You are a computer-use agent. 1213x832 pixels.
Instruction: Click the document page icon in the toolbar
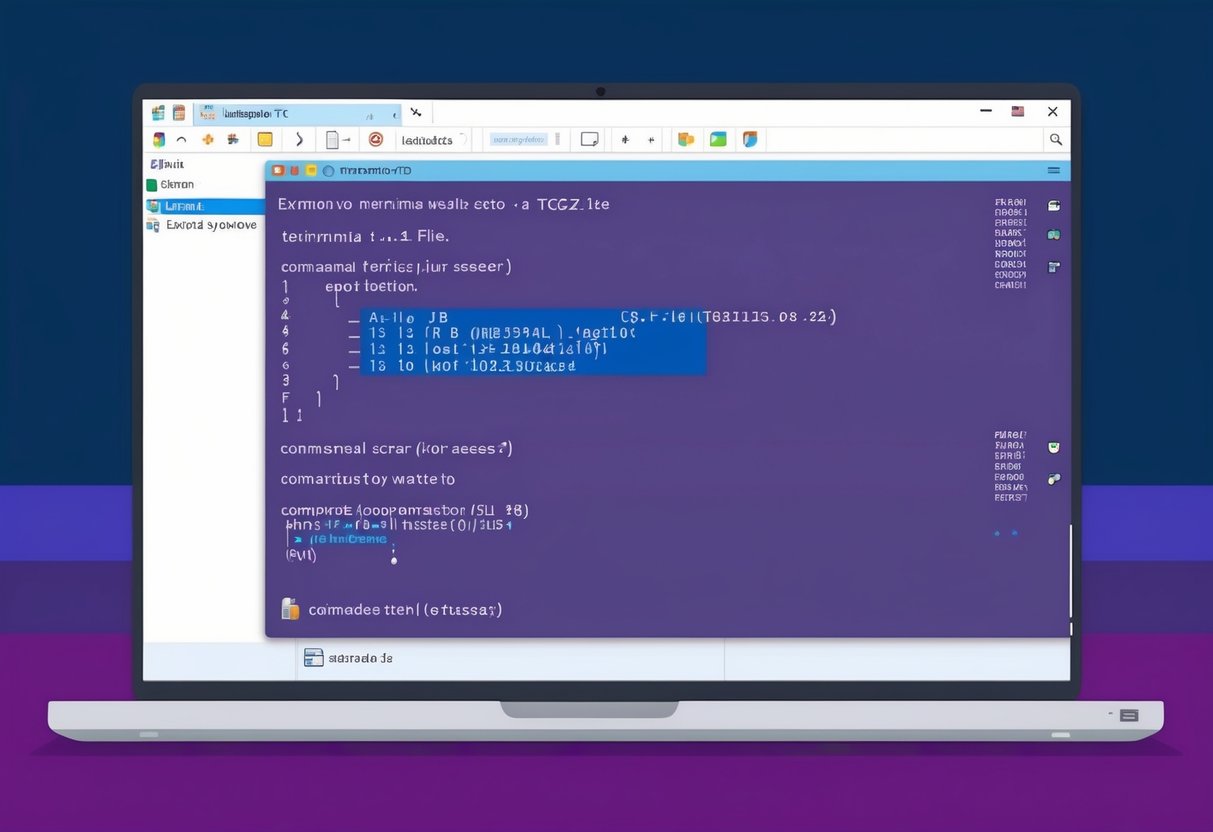coord(334,139)
